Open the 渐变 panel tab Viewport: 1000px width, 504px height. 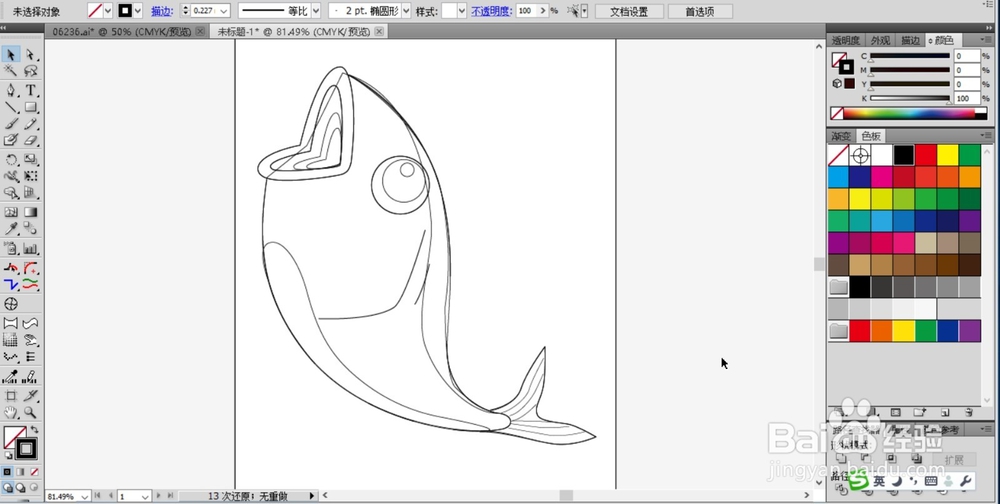(x=841, y=136)
